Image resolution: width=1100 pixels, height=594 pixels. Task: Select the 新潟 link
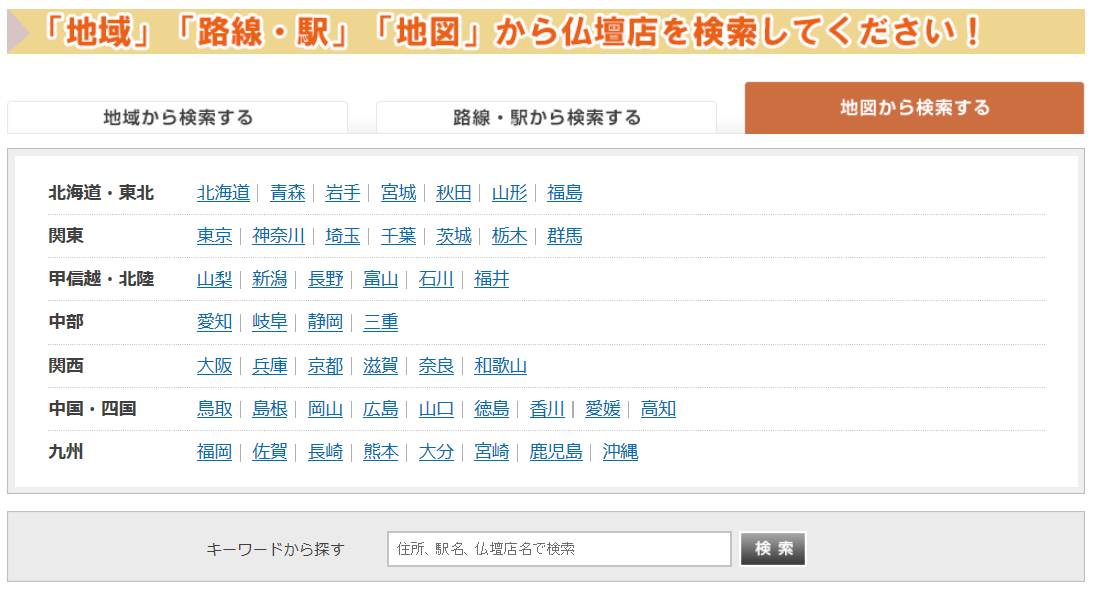(269, 279)
